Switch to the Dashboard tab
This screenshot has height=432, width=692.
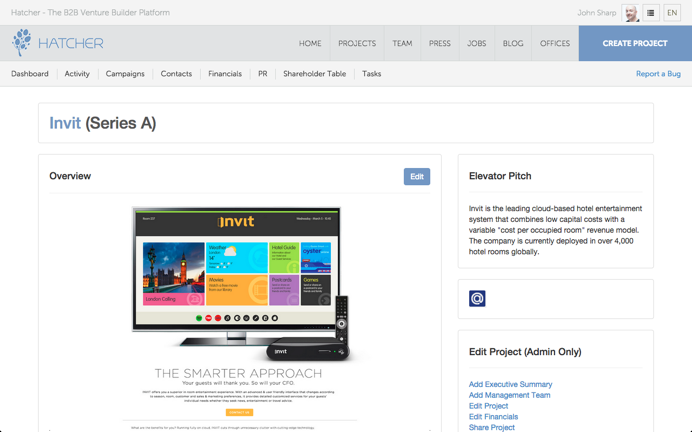30,74
